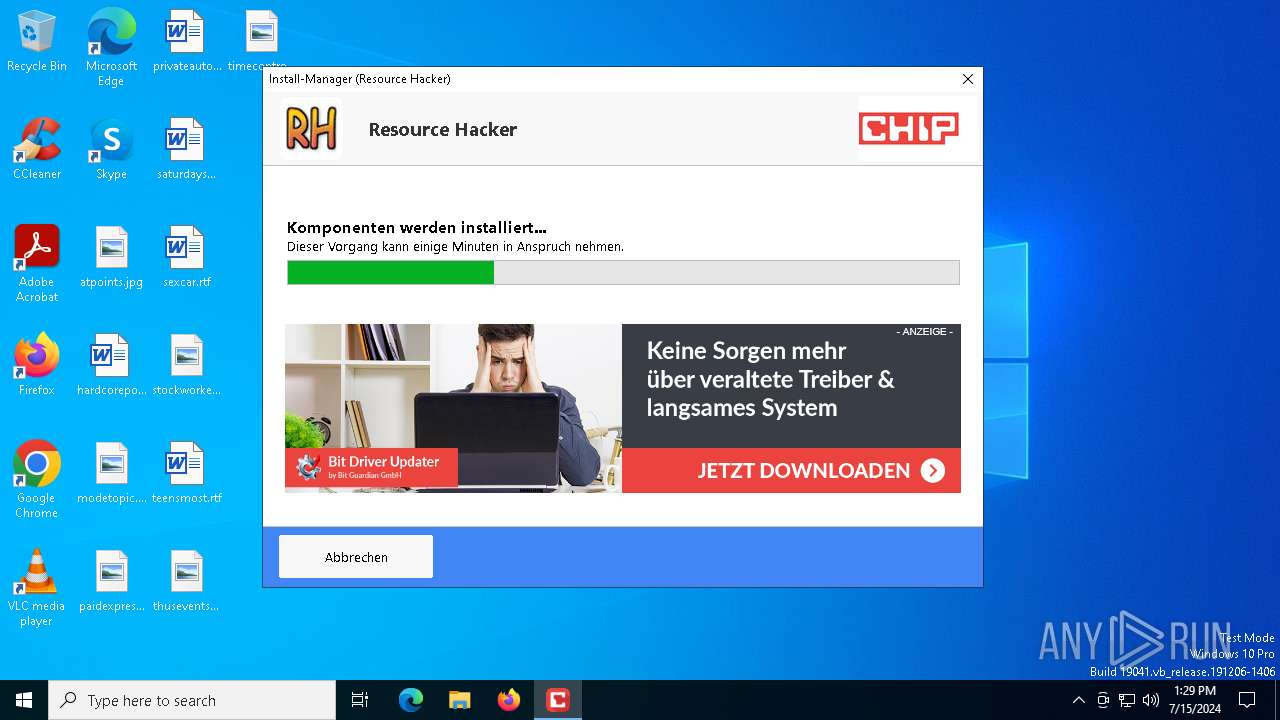The width and height of the screenshot is (1280, 720).
Task: Cancel installation with Abbrechen button
Action: [356, 557]
